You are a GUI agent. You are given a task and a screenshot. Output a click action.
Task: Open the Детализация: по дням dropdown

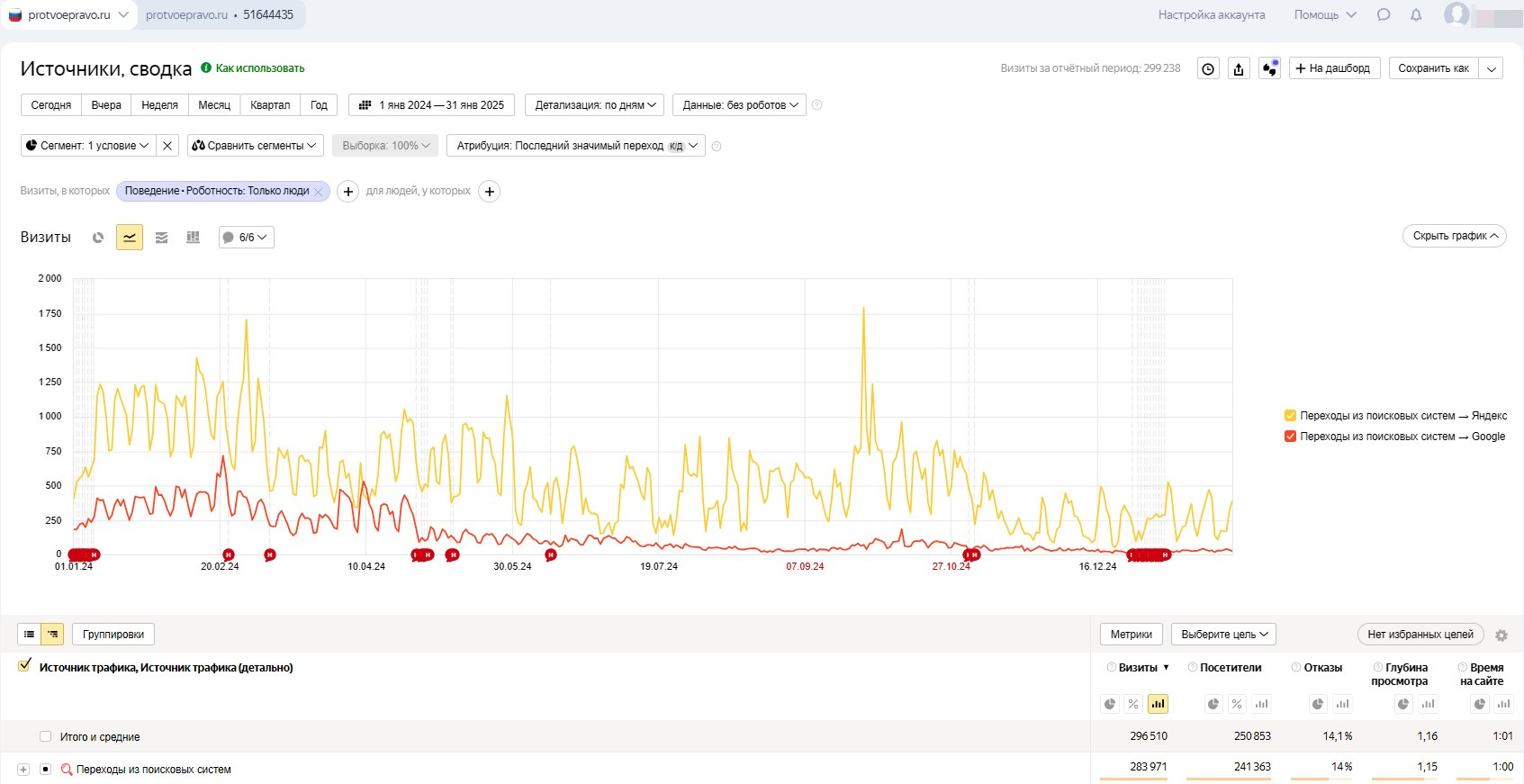tap(594, 105)
